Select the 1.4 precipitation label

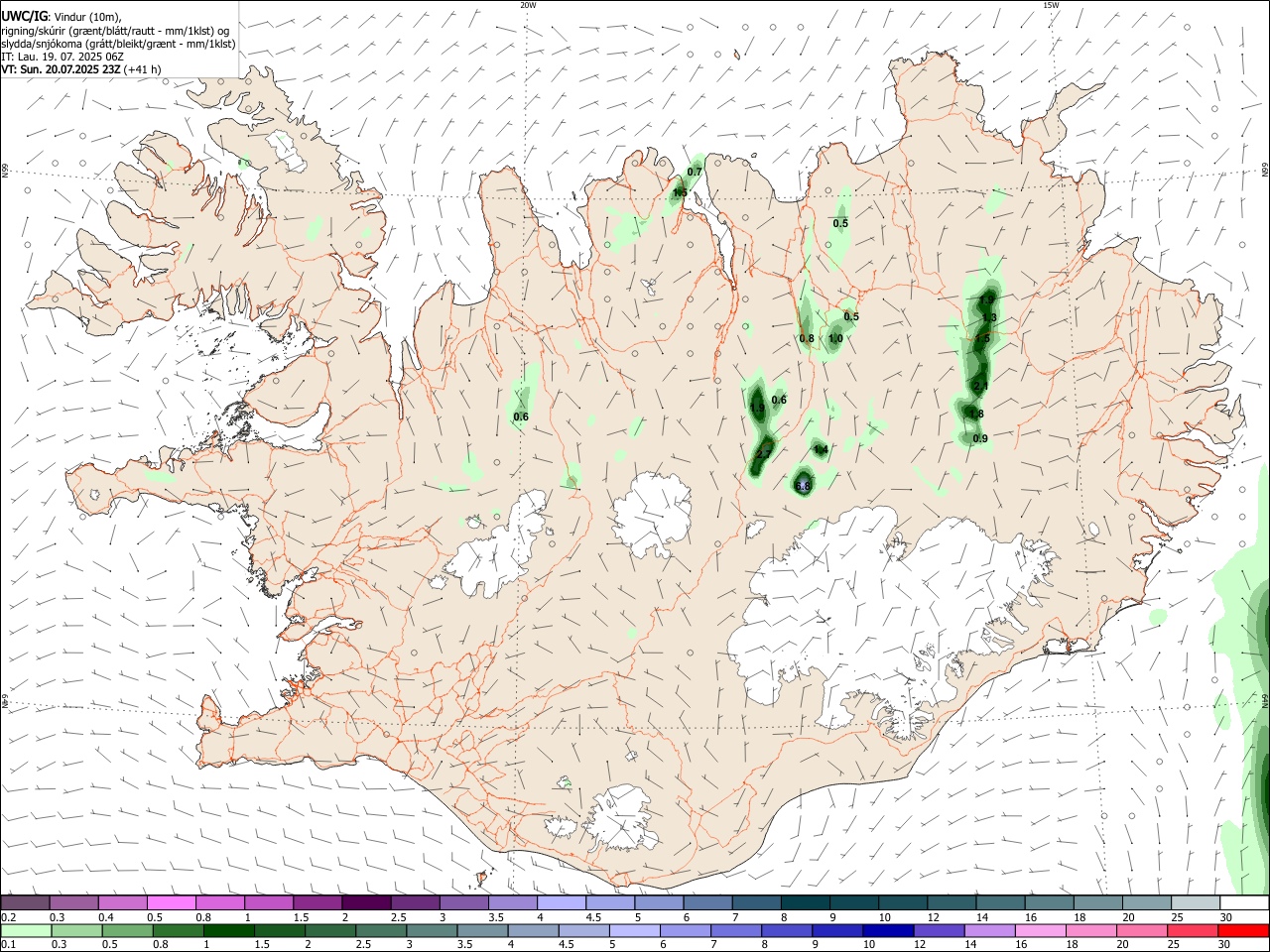[x=821, y=449]
